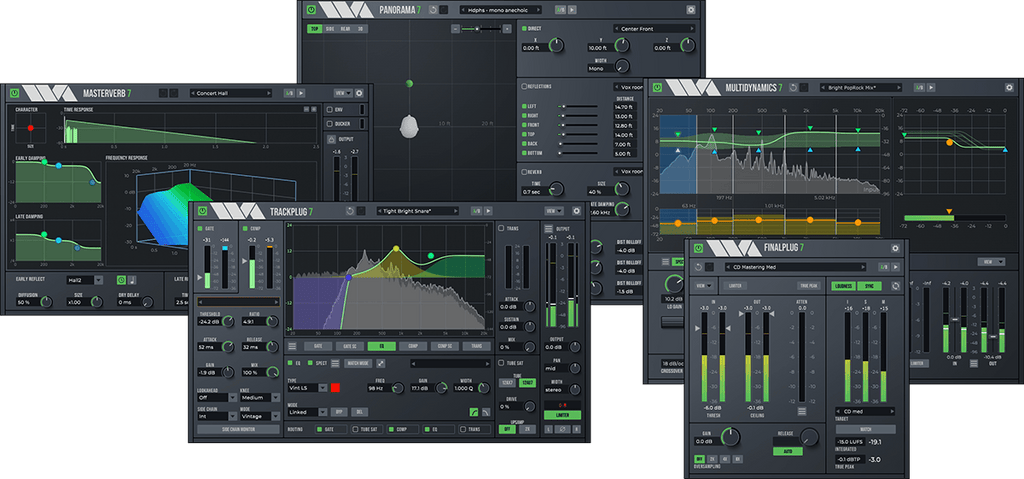Click the lock icon next to MasterVerb Output
This screenshot has width=1024, height=479.
pos(331,139)
